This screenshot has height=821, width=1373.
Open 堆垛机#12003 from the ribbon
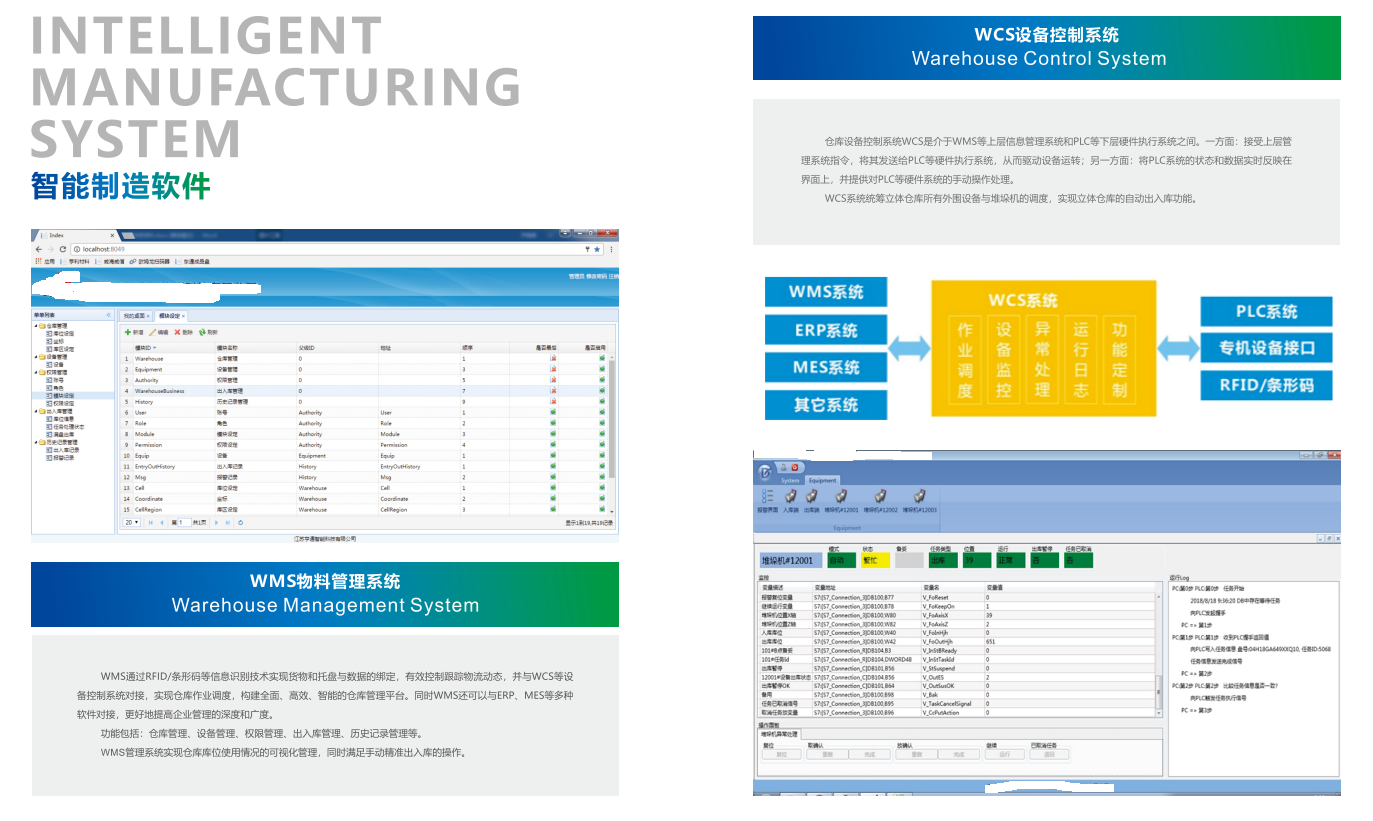(x=919, y=500)
